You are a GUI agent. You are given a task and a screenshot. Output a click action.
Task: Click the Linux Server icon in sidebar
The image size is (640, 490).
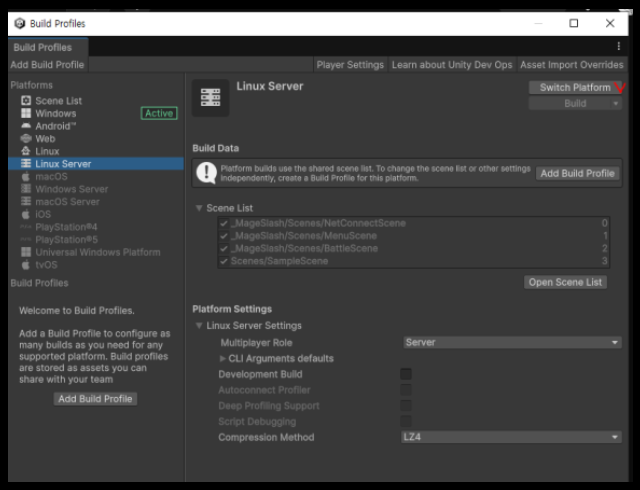click(x=26, y=164)
